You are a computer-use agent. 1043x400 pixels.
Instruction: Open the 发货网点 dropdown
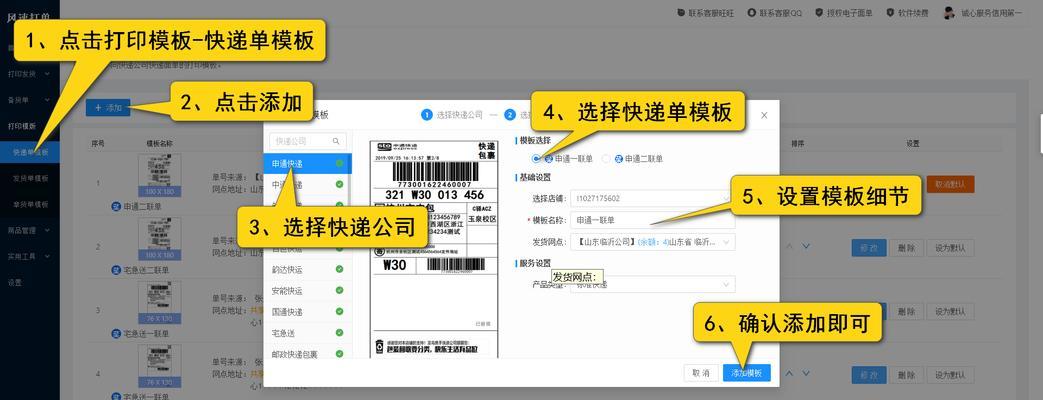(653, 242)
